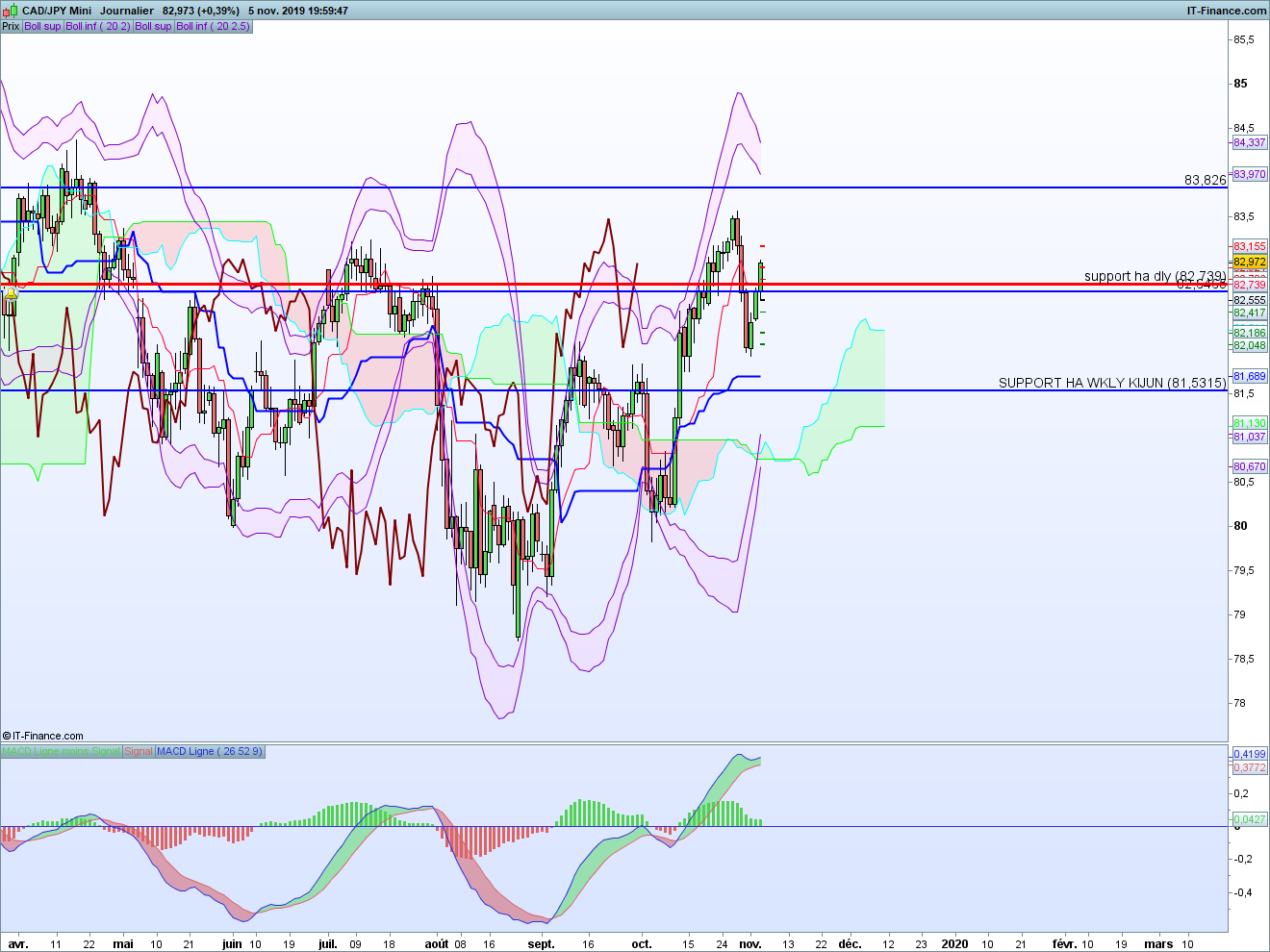Click the 'août' month label on time axis
This screenshot has height=952, width=1270.
tap(437, 944)
